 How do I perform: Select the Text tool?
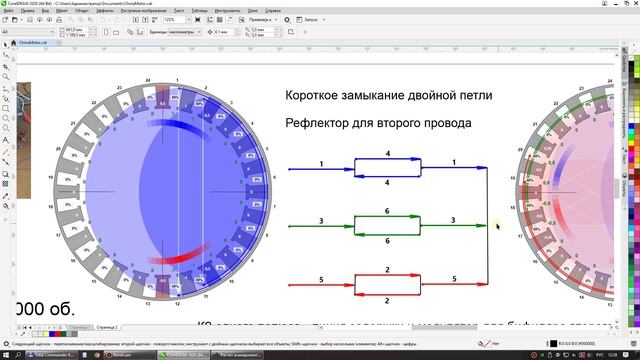pos(6,140)
